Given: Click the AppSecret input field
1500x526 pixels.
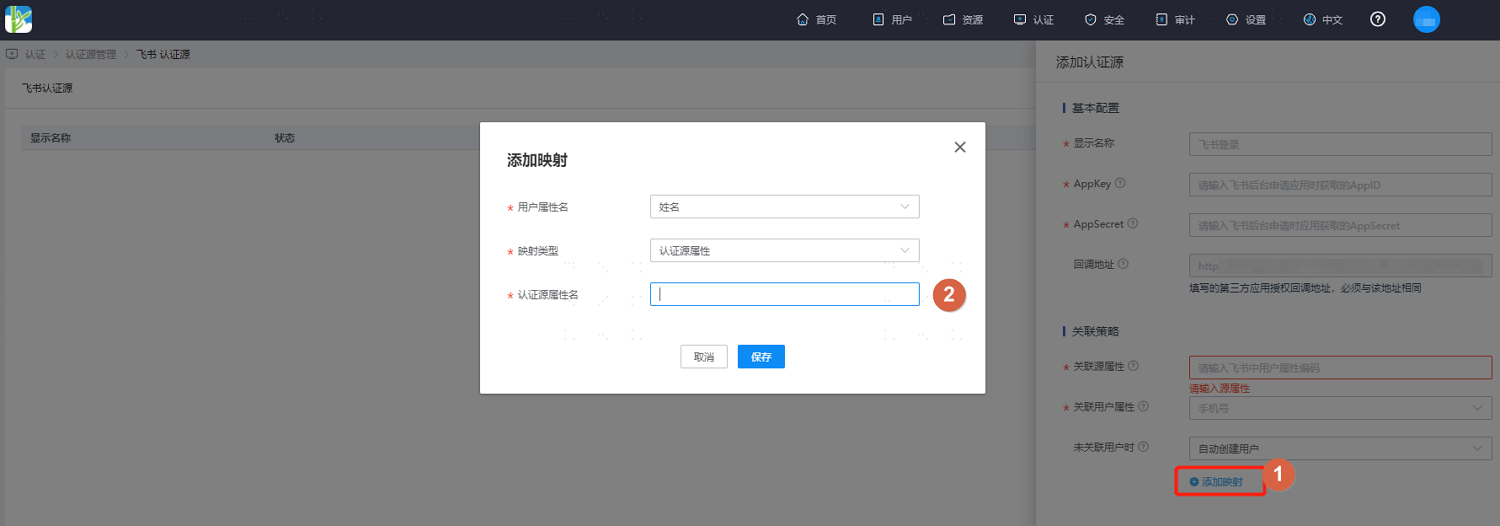Looking at the screenshot, I should [1340, 226].
